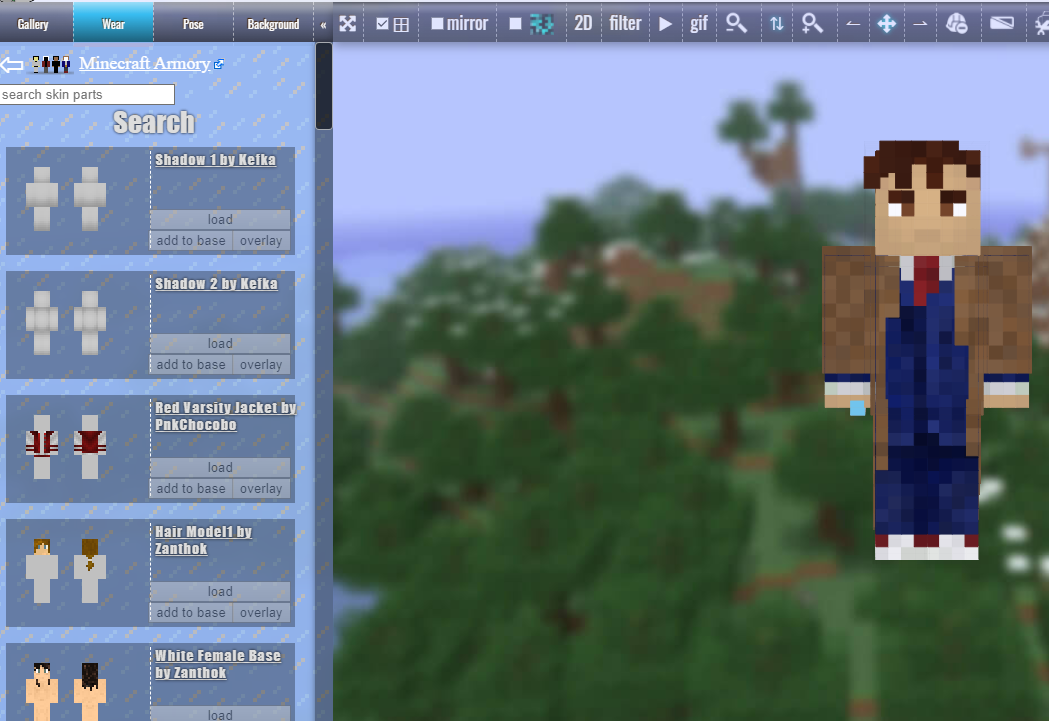Click the rotate right arrow icon
This screenshot has width=1049, height=721.
point(921,24)
